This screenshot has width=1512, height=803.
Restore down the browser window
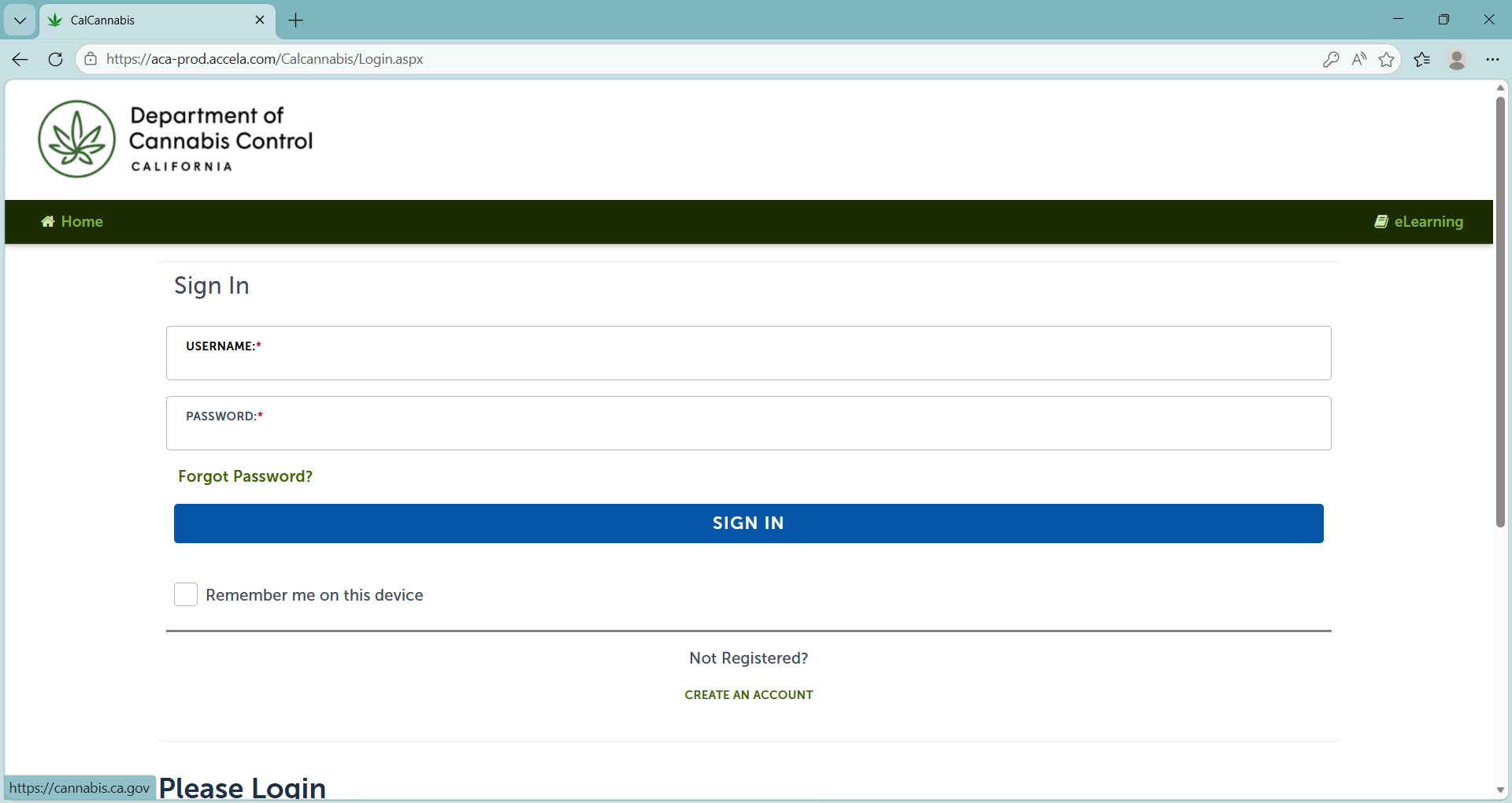pos(1443,20)
